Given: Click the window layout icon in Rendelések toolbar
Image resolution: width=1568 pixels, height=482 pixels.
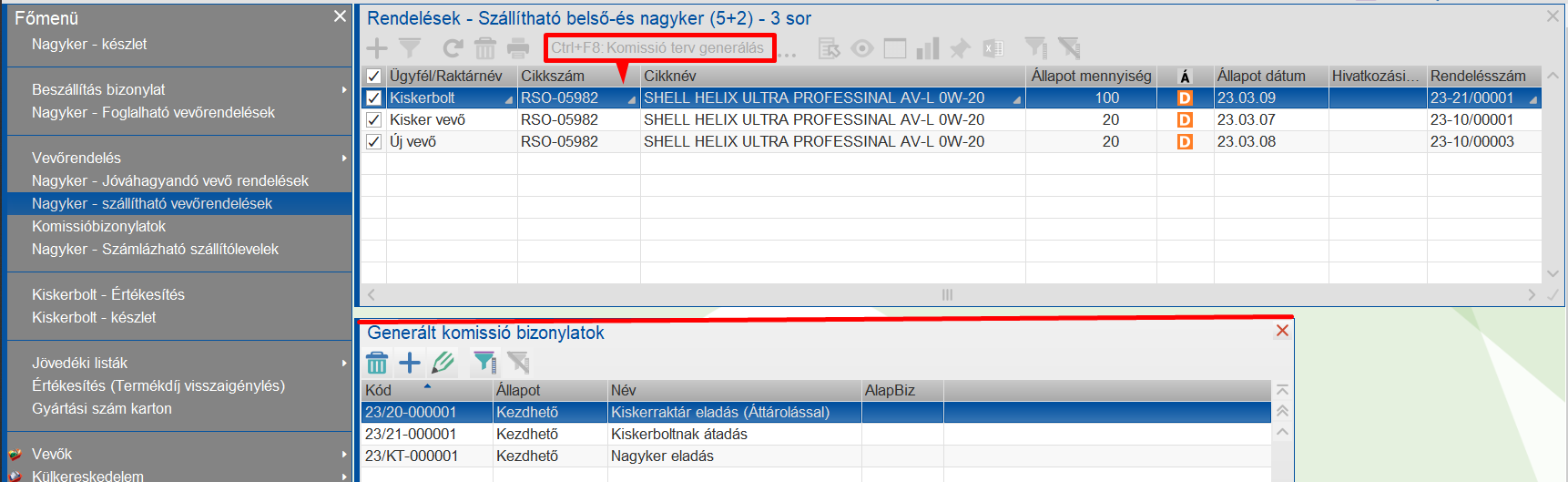Looking at the screenshot, I should pyautogui.click(x=895, y=48).
